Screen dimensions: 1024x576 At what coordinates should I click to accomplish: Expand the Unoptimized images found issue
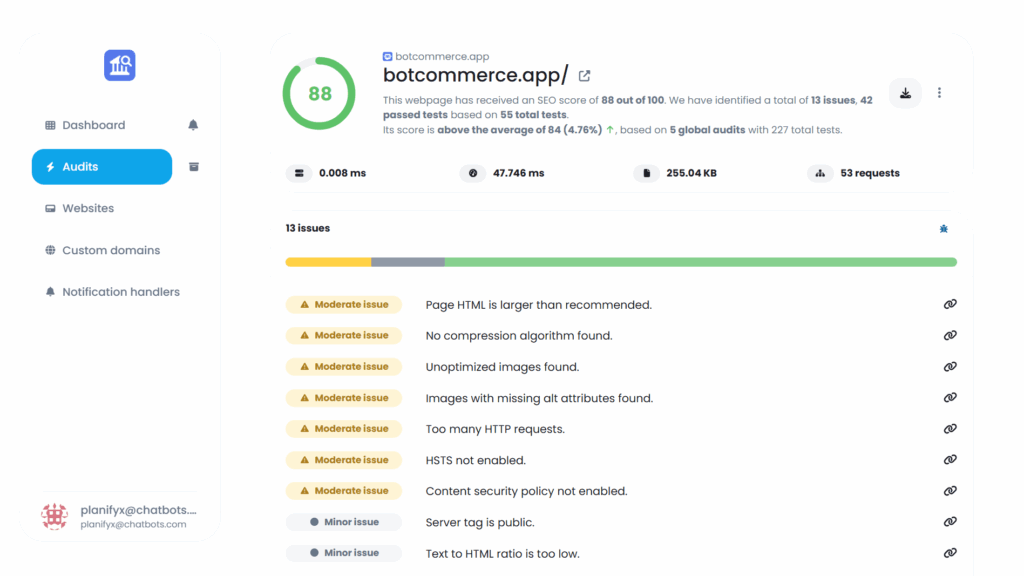click(x=502, y=367)
